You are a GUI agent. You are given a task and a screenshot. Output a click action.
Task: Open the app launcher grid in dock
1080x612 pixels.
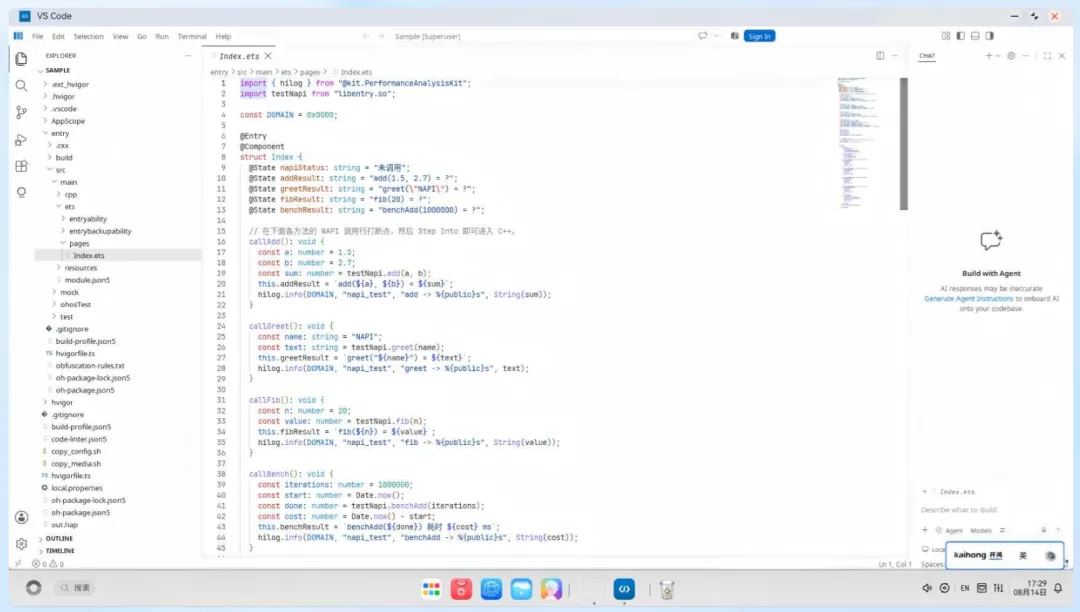click(x=431, y=589)
